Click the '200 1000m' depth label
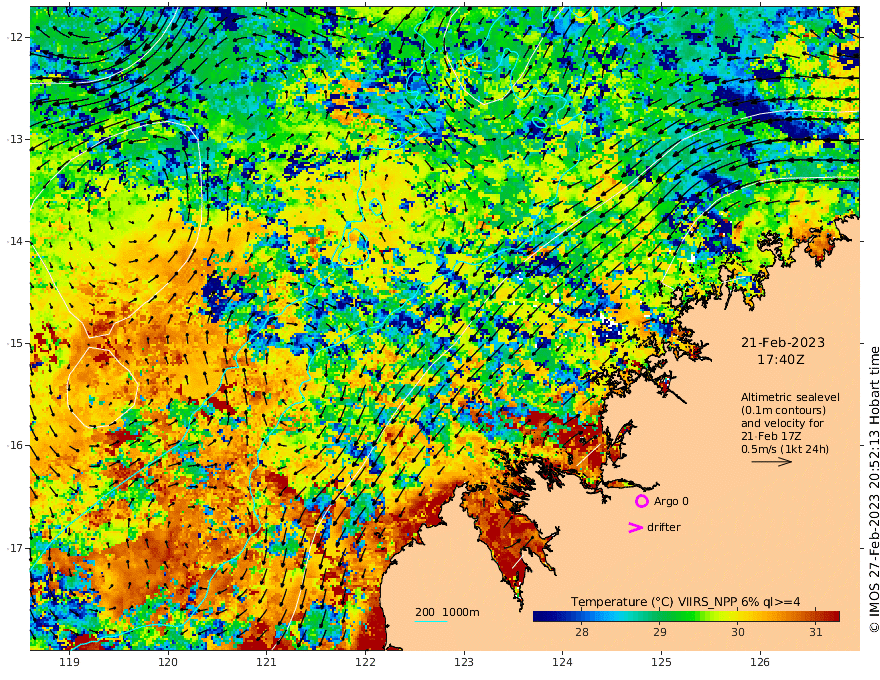Screen dimensions: 880x680 pyautogui.click(x=447, y=612)
